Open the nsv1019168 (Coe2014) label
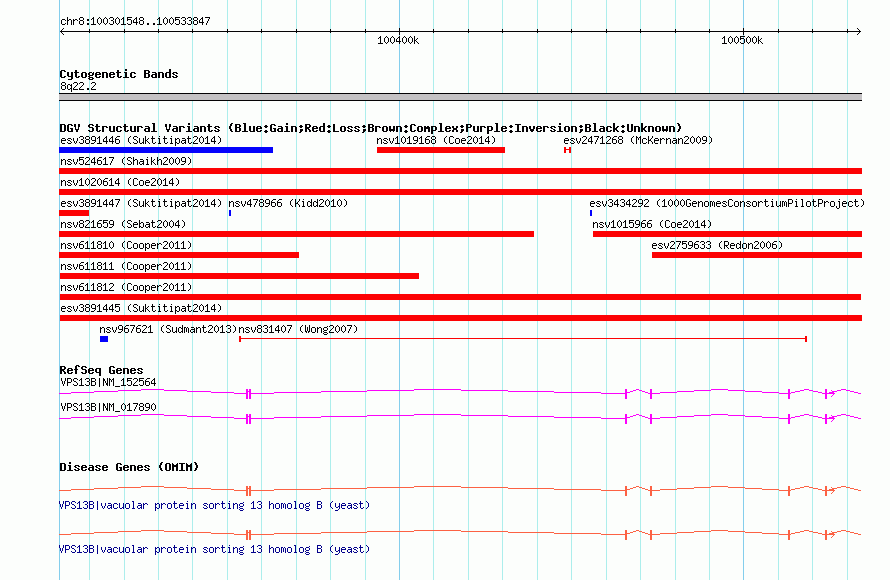The width and height of the screenshot is (890, 580). click(x=436, y=140)
